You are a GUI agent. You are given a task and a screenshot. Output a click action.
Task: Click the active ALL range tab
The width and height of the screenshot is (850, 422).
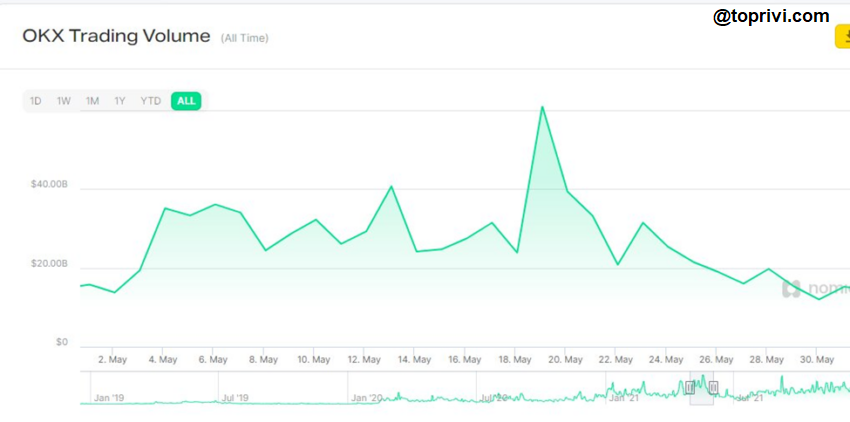[186, 101]
